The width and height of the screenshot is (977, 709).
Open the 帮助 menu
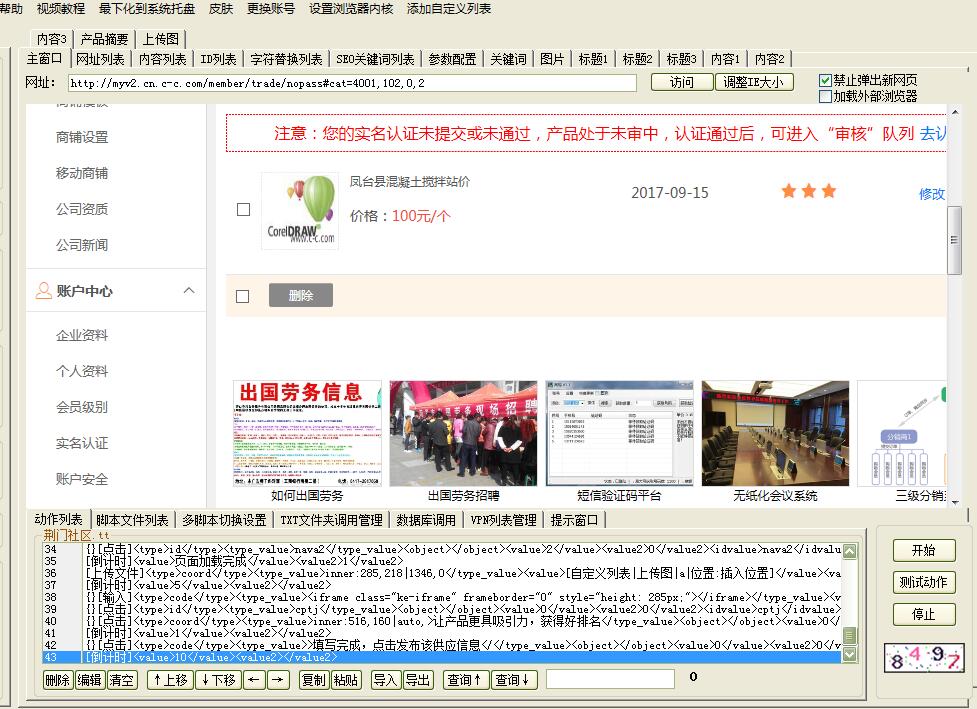pyautogui.click(x=11, y=9)
